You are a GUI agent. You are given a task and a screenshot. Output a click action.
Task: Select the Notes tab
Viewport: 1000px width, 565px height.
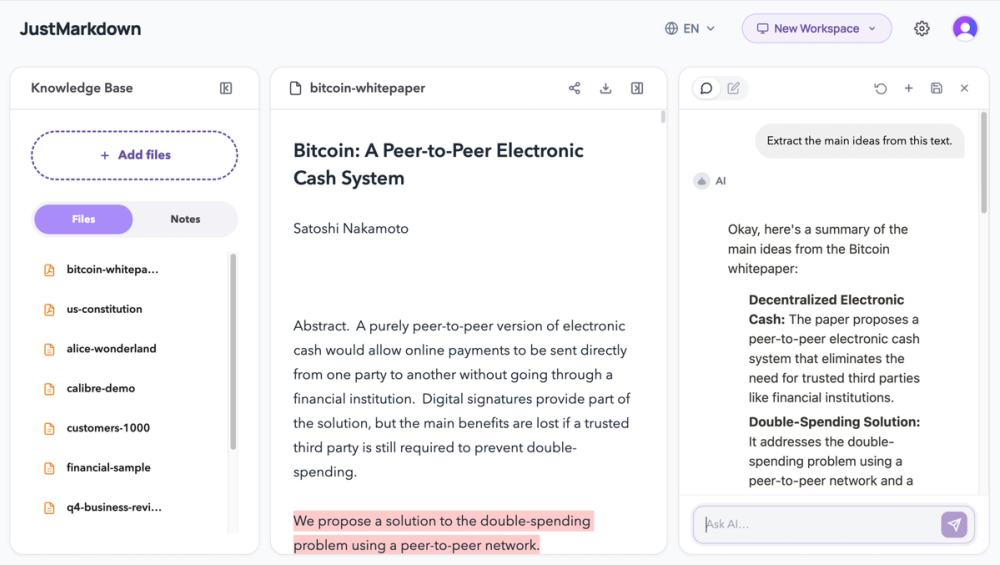[185, 219]
